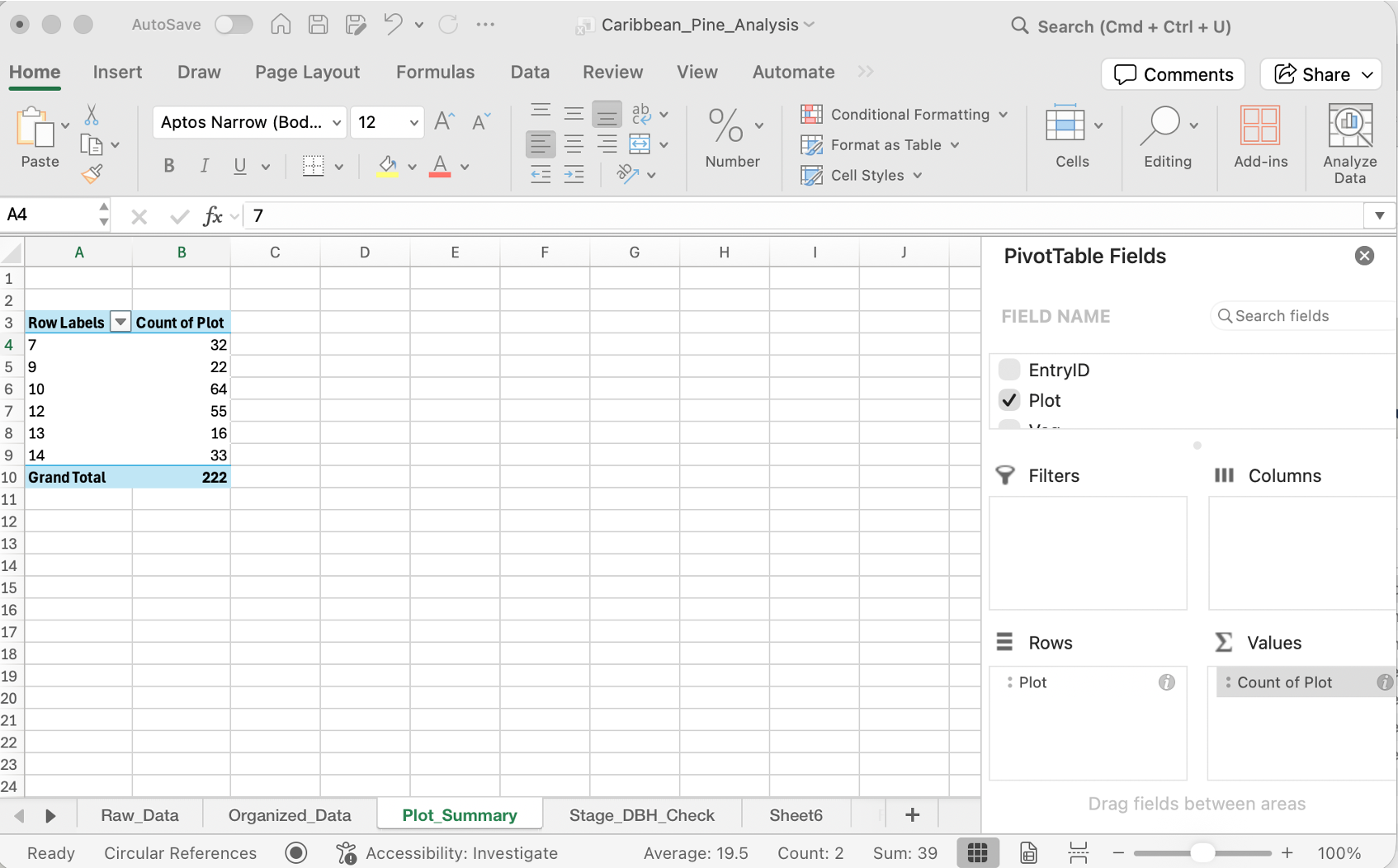Click the text Orientation icon

coord(628,174)
